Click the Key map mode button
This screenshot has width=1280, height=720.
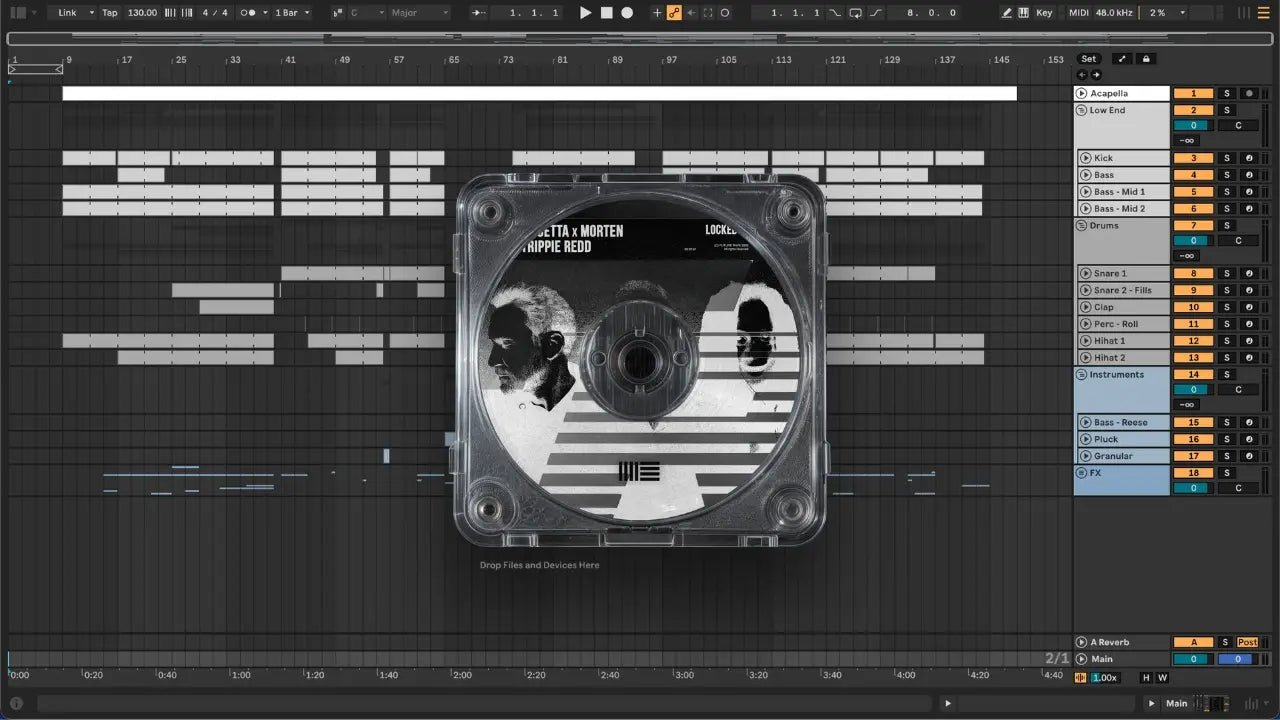coord(1045,13)
